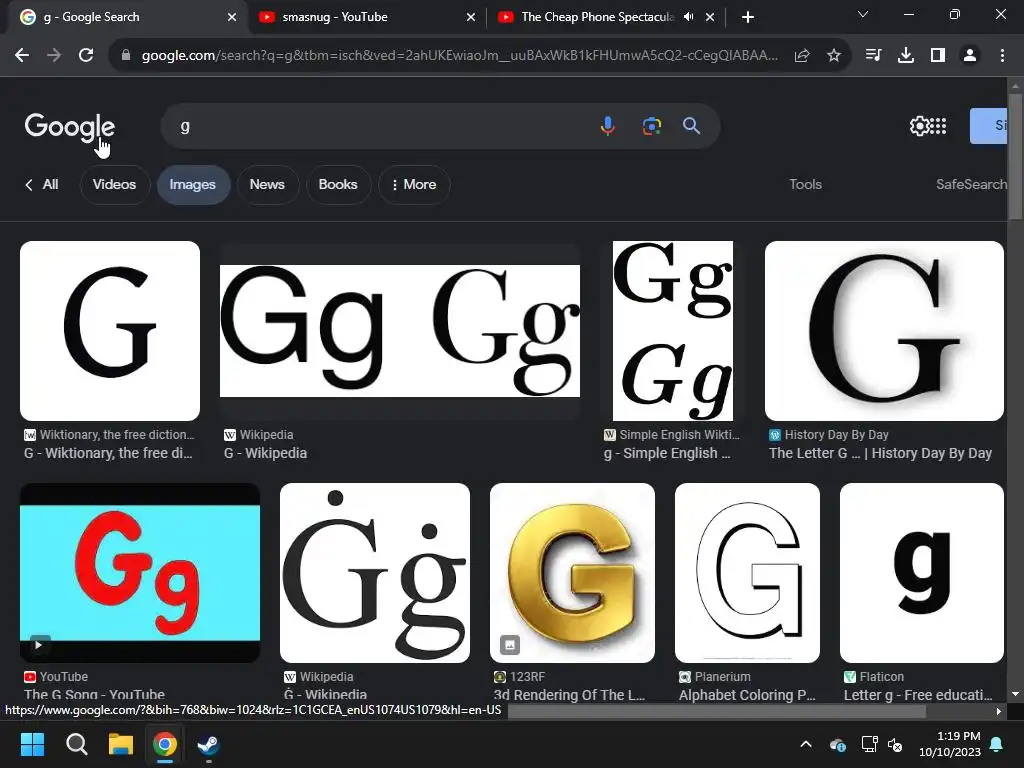The height and width of the screenshot is (768, 1024).
Task: Open The Letter G History Day By Day link
Action: [x=880, y=453]
